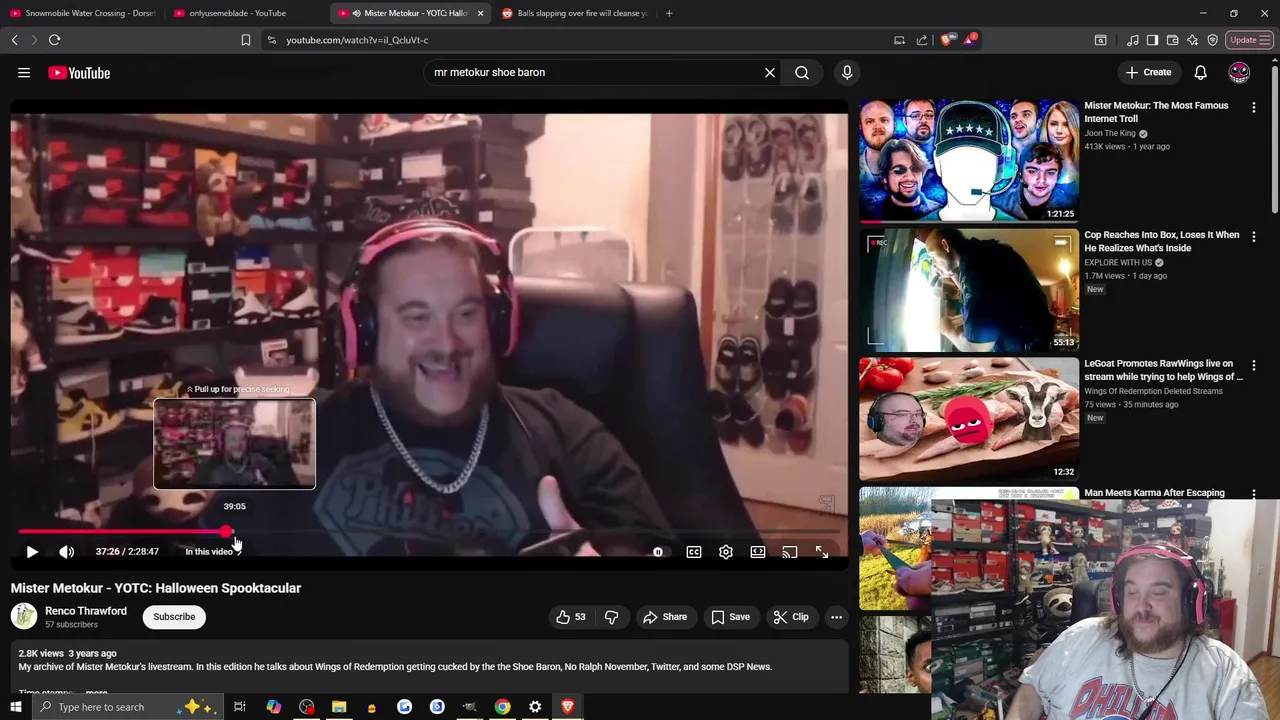Click the address bar URL field
Screen dimensions: 1280x720
pyautogui.click(x=580, y=40)
